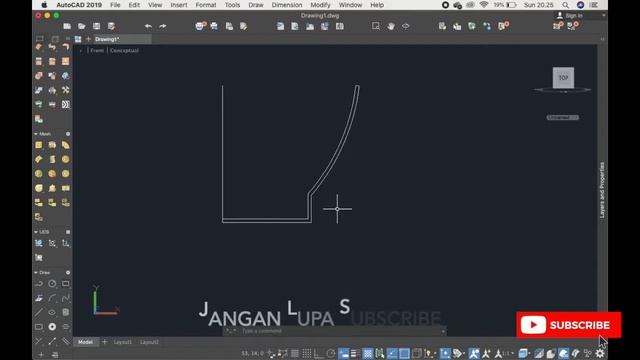Toggle hardware acceleration in the status bar
This screenshot has height=360, width=640.
click(x=563, y=353)
